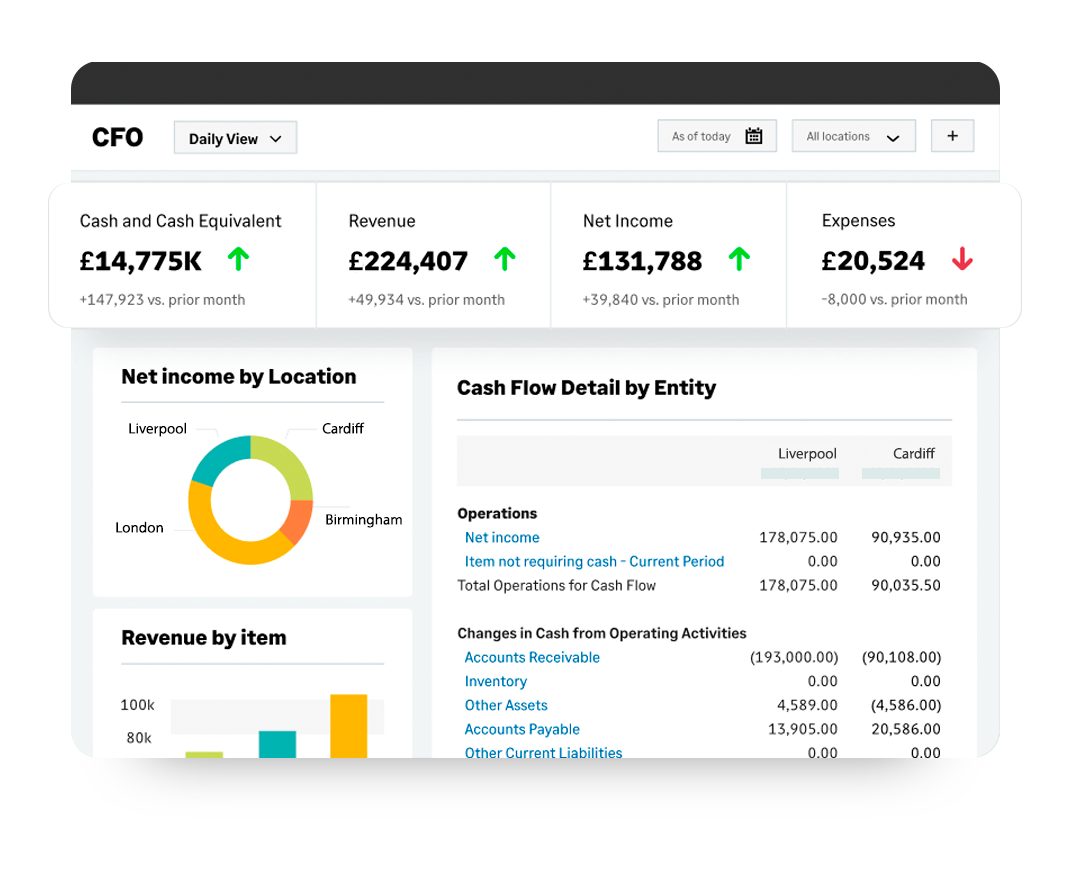Click the plus add button
1070x880 pixels.
[x=952, y=136]
